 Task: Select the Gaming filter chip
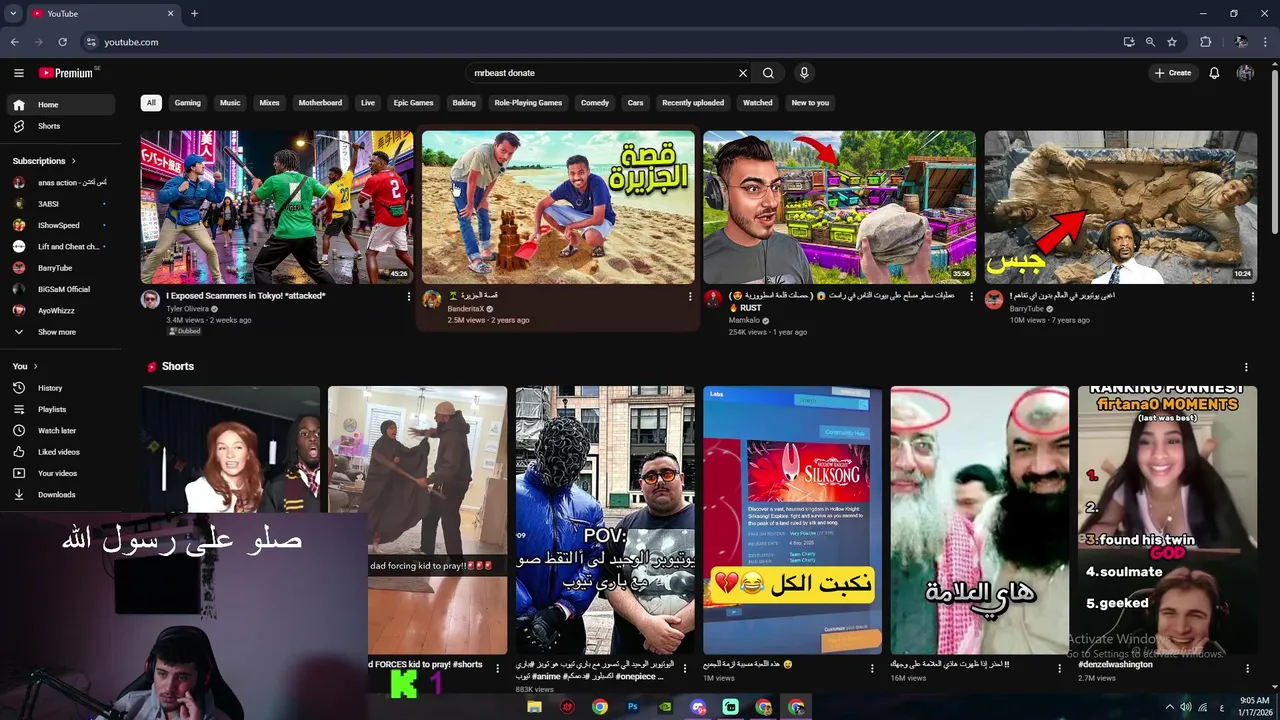pyautogui.click(x=188, y=103)
